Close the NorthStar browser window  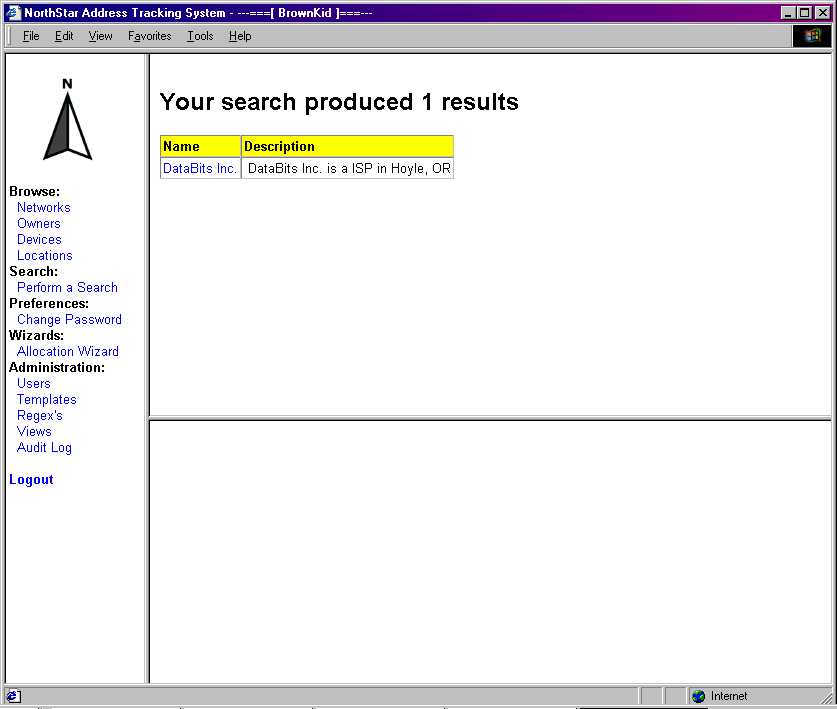[x=823, y=13]
